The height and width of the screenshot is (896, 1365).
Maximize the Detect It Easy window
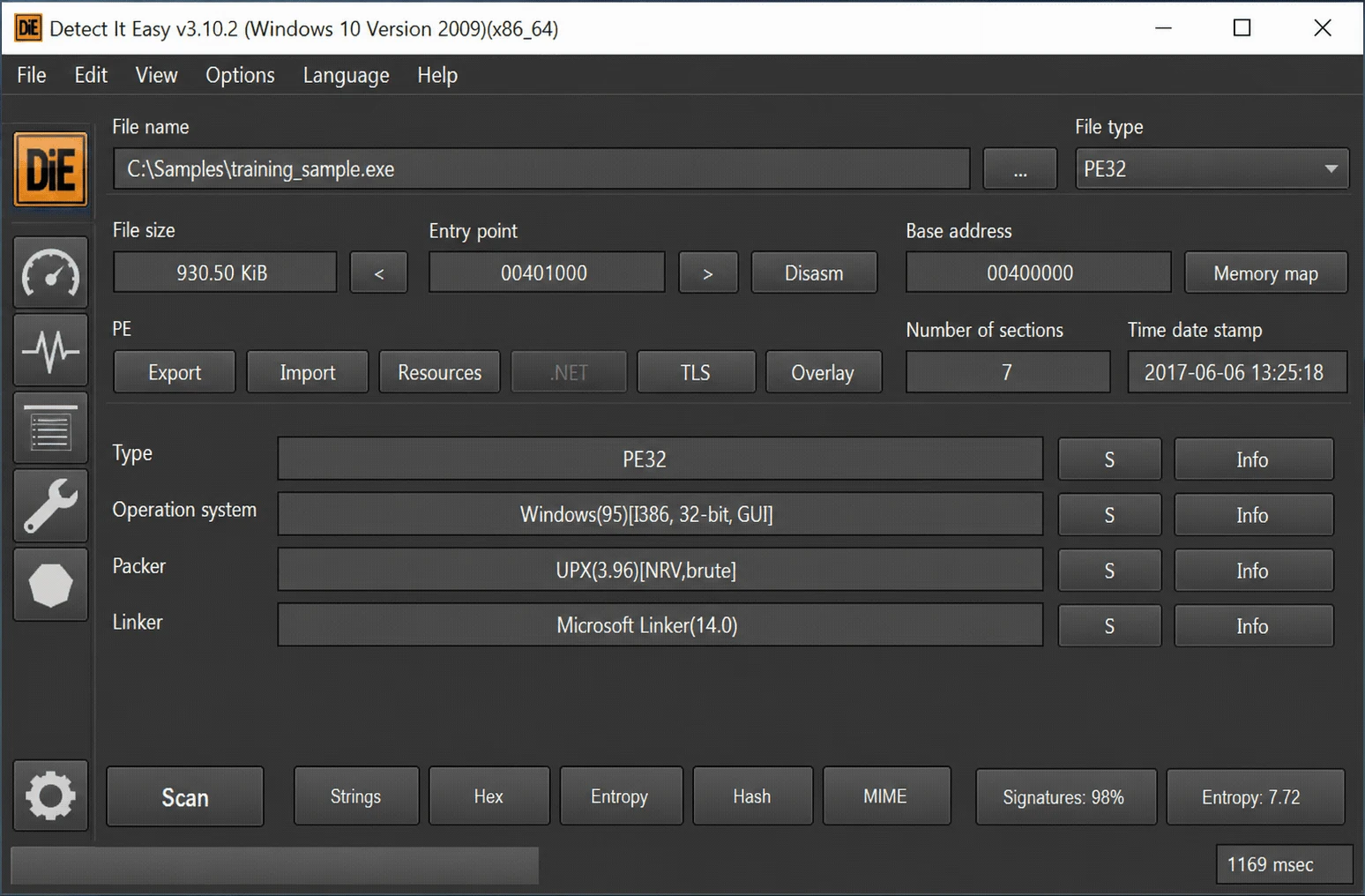tap(1242, 28)
